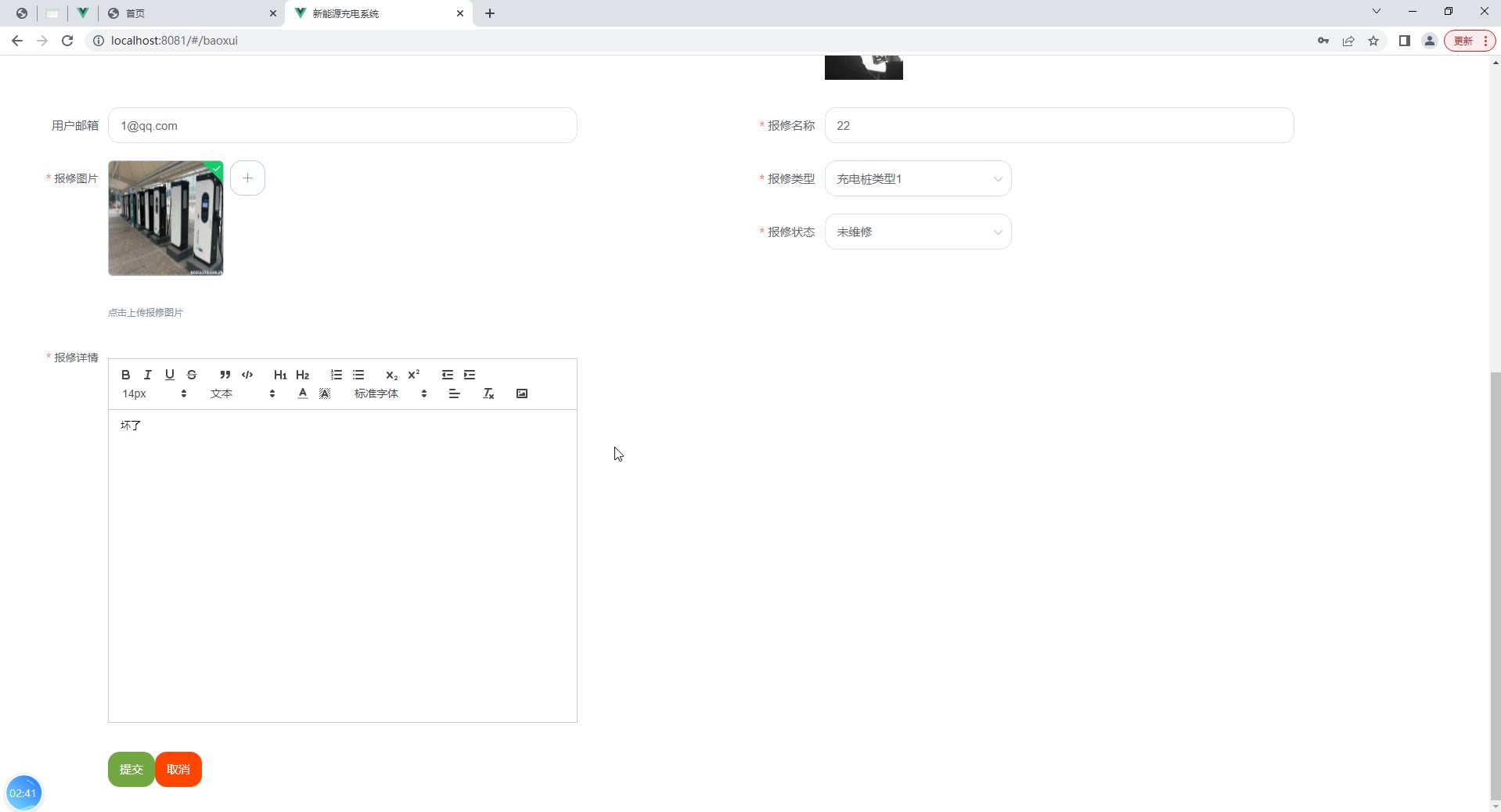Click into the 报修详情 editor text area
Image resolution: width=1501 pixels, height=812 pixels.
point(343,566)
